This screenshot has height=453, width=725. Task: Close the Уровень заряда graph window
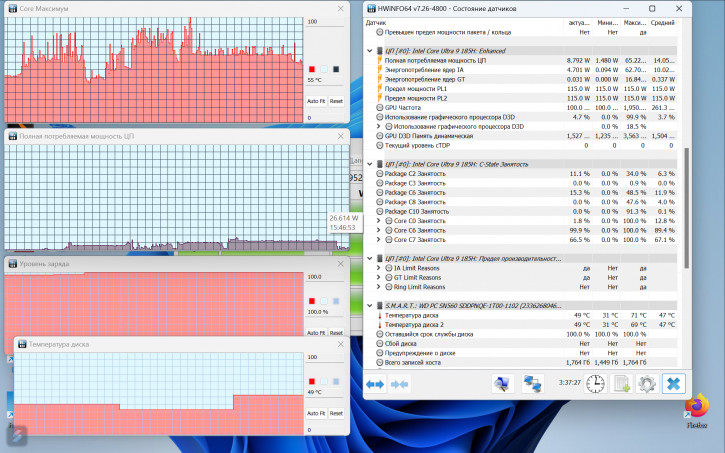pos(340,263)
